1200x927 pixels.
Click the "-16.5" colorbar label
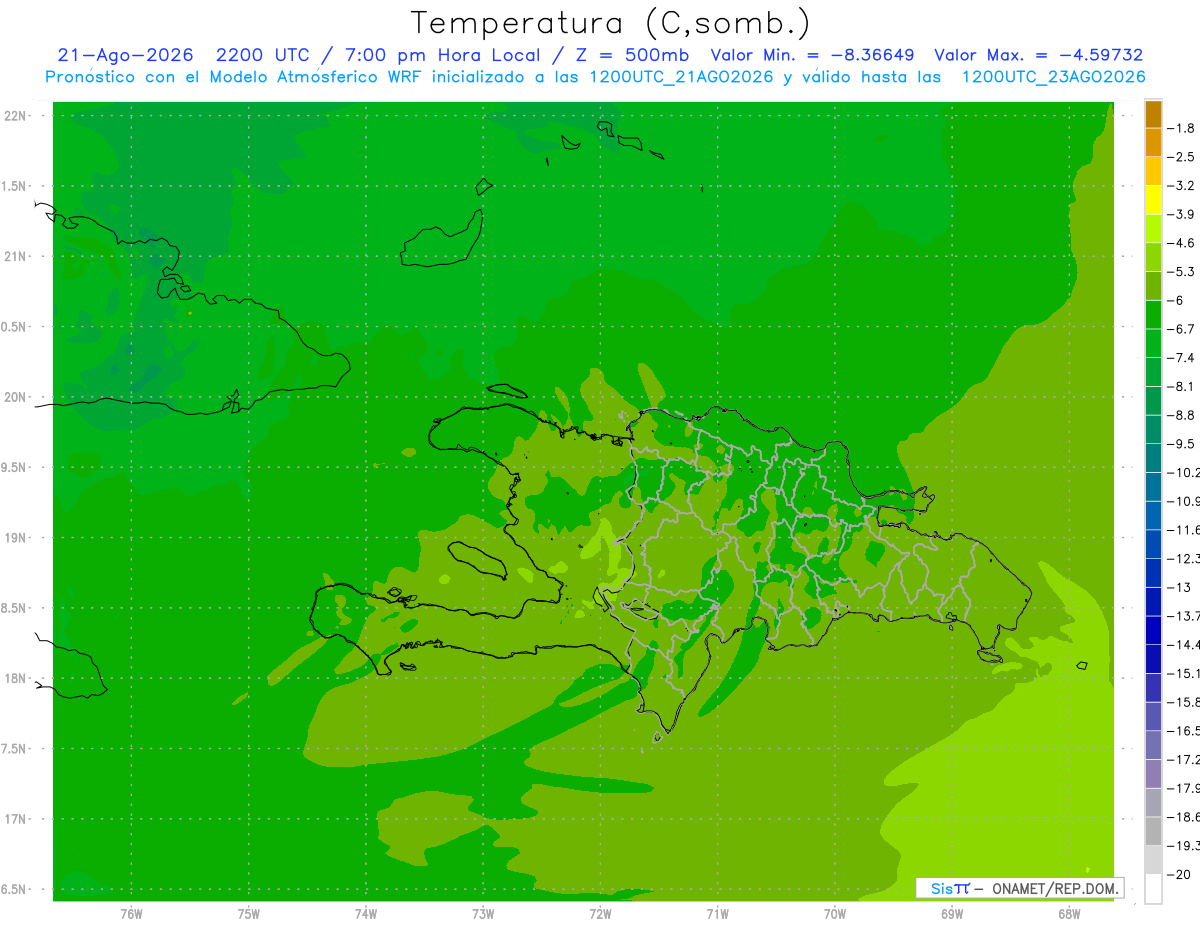(x=1184, y=731)
